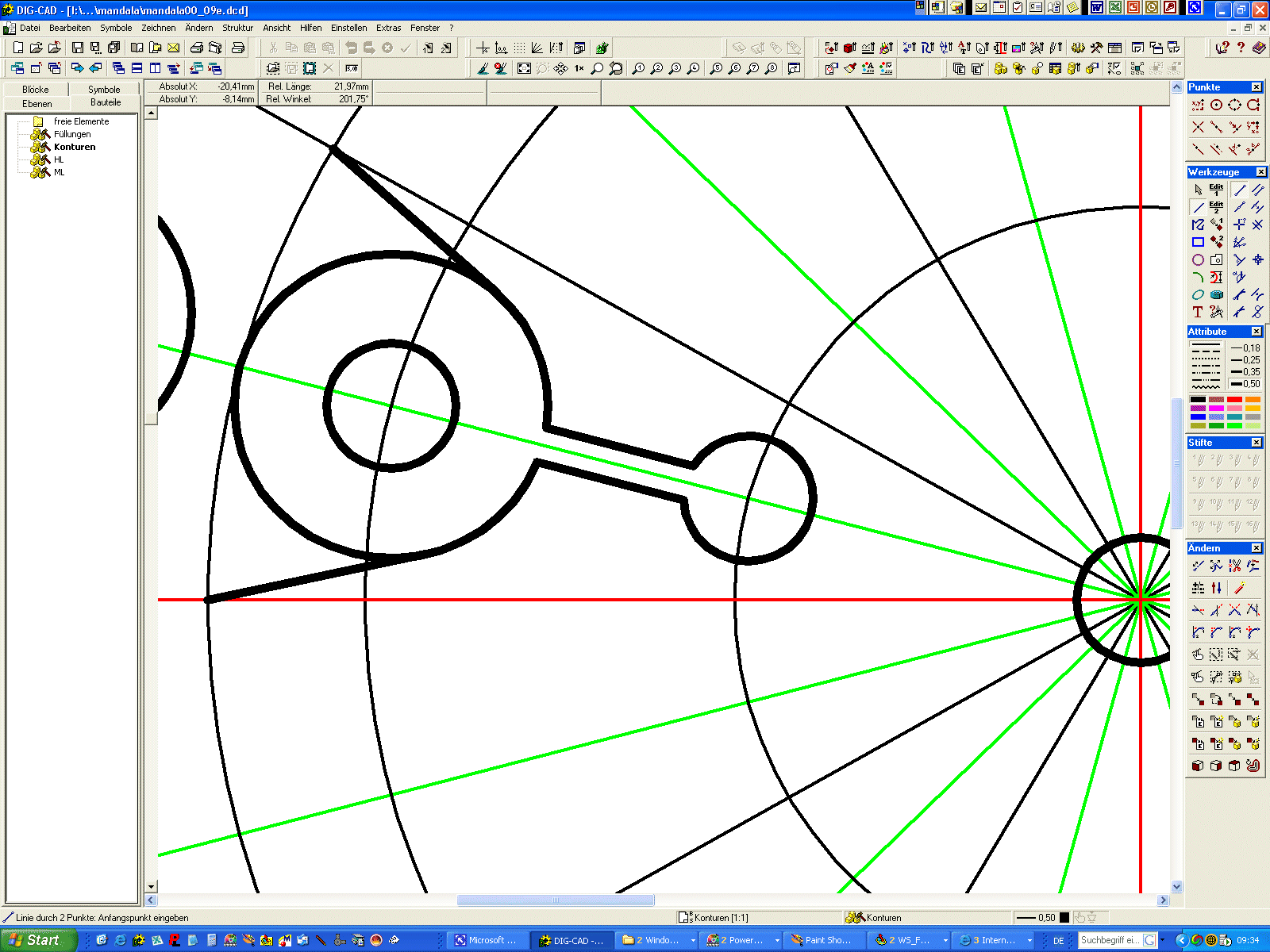Open the Microsoft taskbar button
The image size is (1270, 952).
coord(487,940)
